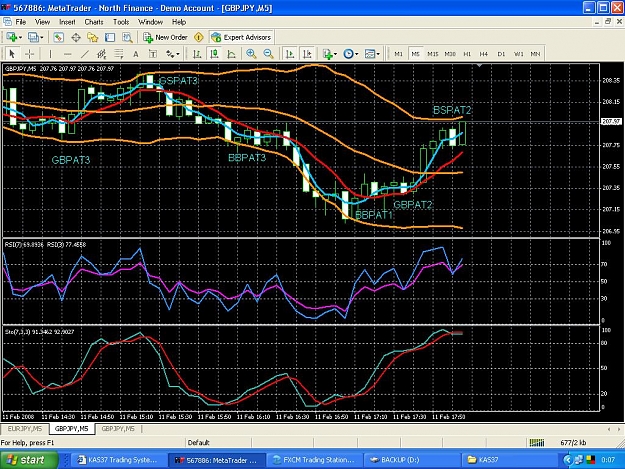This screenshot has height=469, width=625.
Task: Open the Window menu
Action: pos(150,22)
